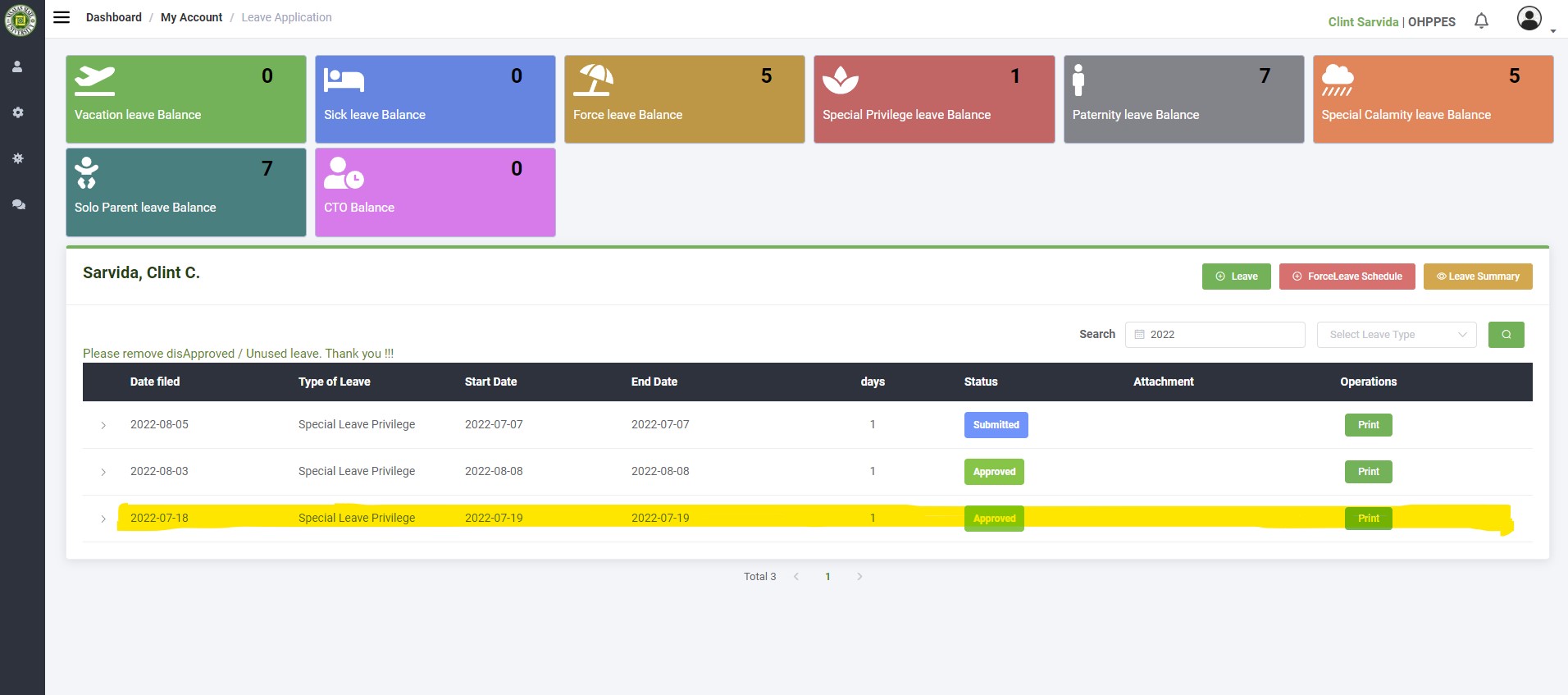This screenshot has height=695, width=1568.
Task: Open the ForceLeave Schedule button
Action: (1347, 277)
